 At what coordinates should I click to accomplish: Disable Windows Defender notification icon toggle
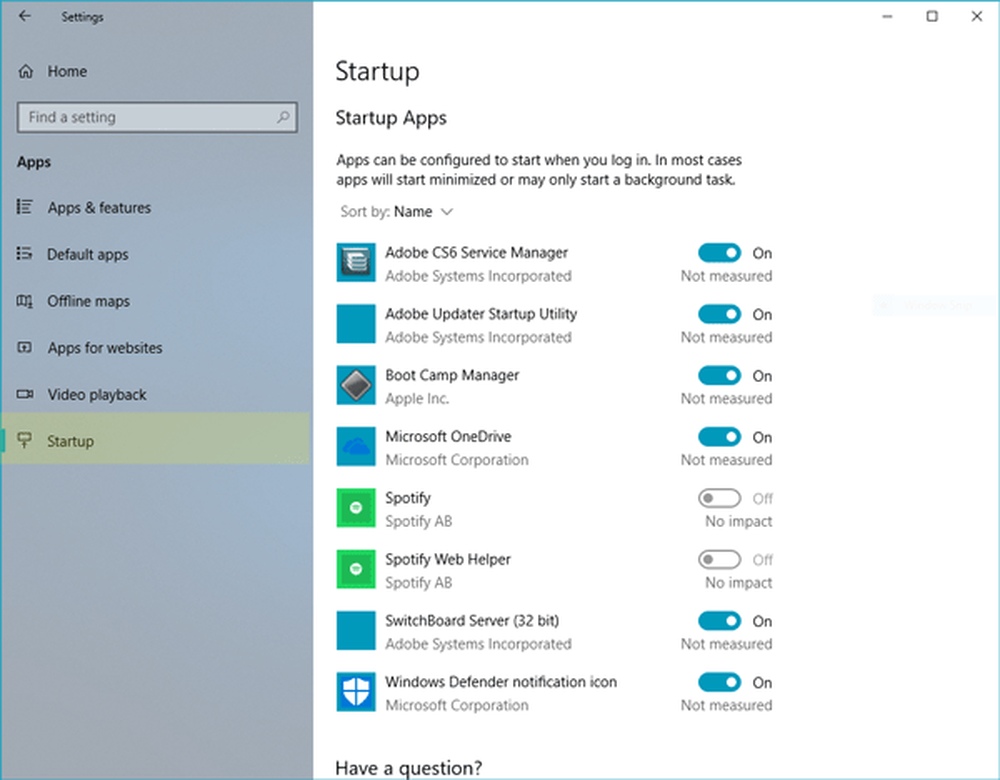click(x=719, y=682)
